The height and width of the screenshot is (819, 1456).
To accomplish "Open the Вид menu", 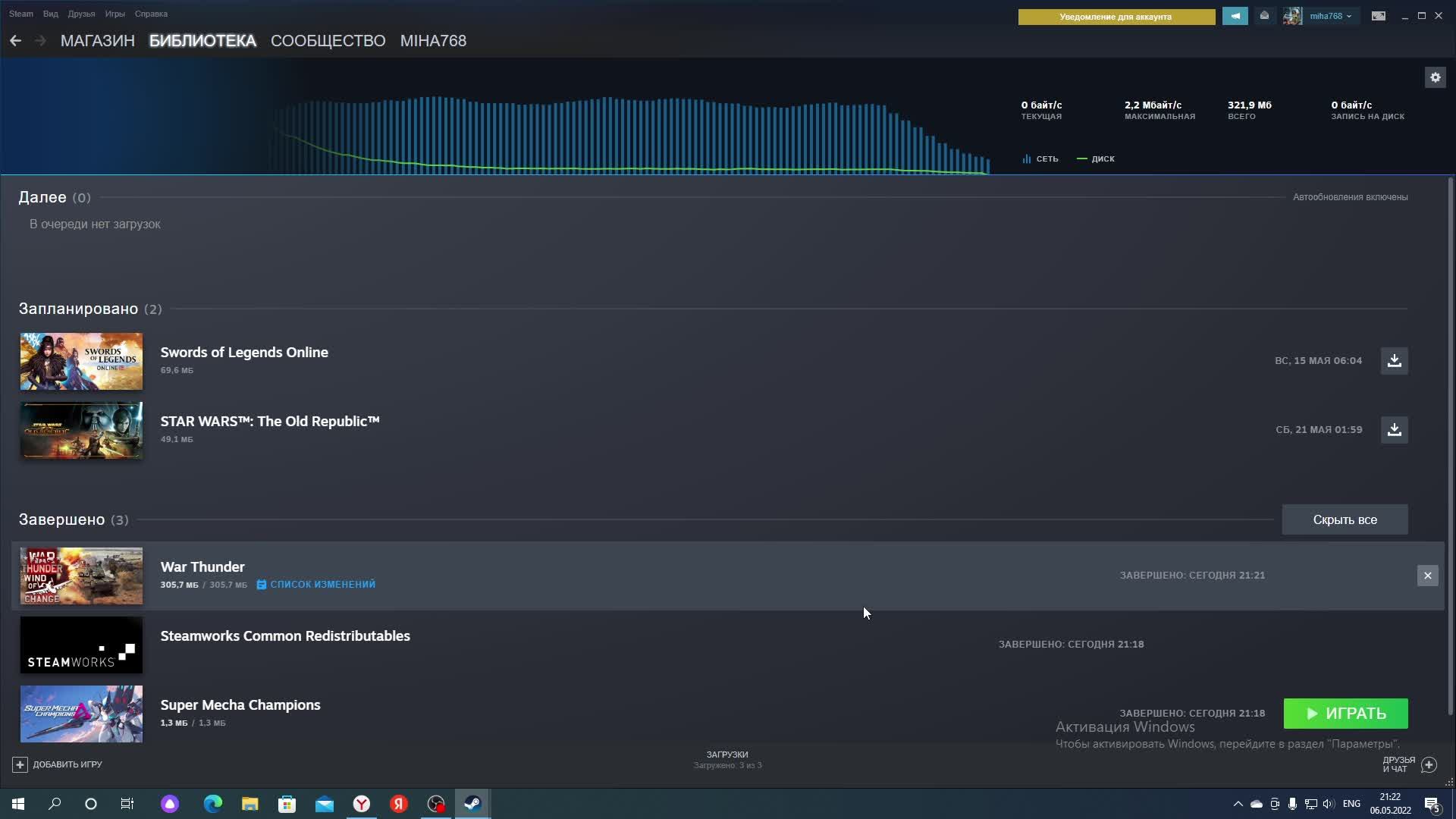I will pos(50,14).
